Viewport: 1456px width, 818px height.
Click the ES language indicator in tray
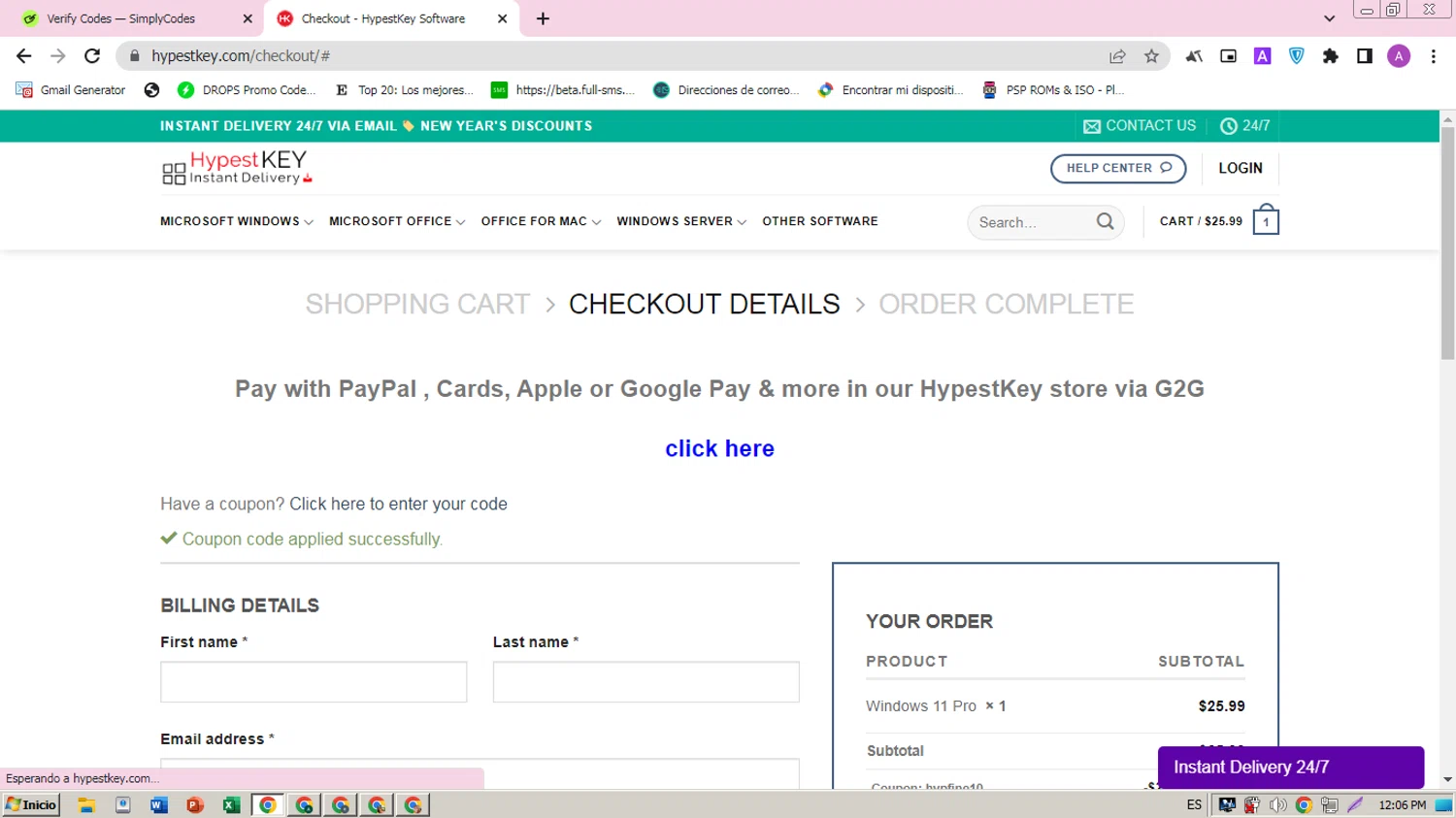[x=1194, y=804]
